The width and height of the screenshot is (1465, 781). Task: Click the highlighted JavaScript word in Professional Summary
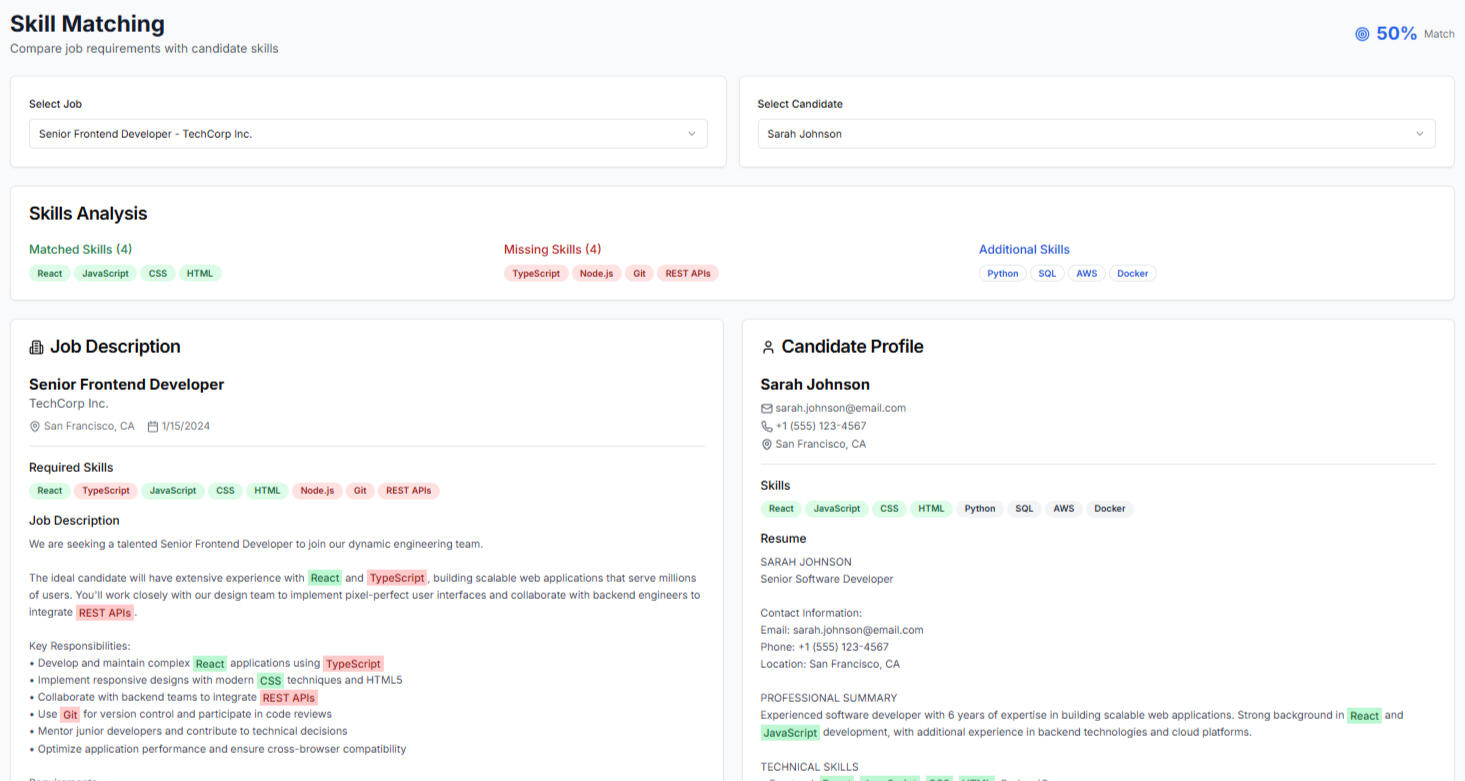pos(789,733)
